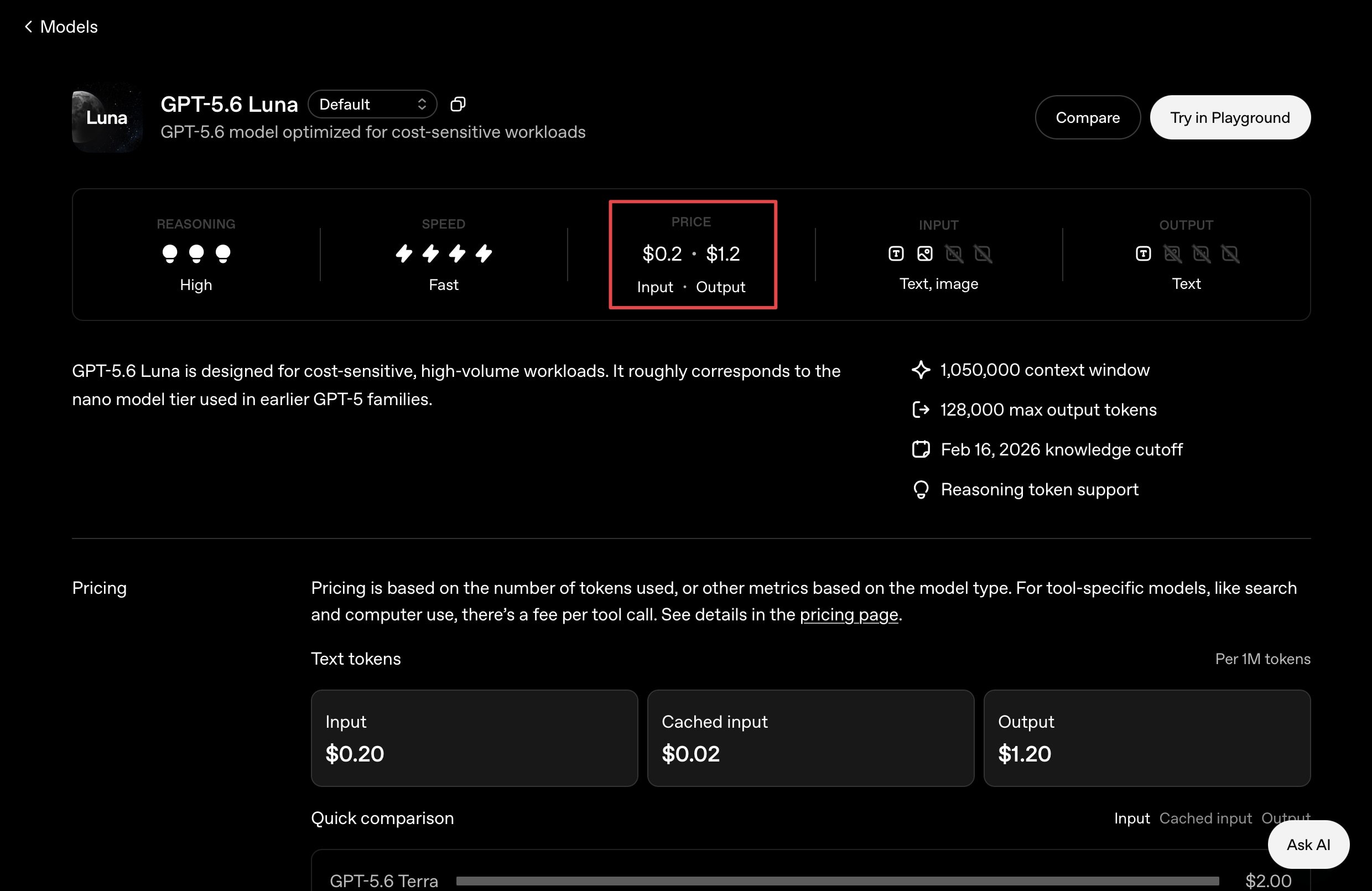Click the 'GPT-5.6 Terra' row label

[383, 880]
